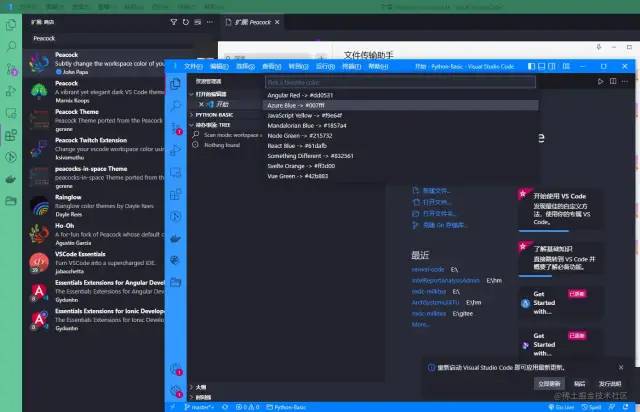Click synchronize changes icon in status bar

coord(225,407)
